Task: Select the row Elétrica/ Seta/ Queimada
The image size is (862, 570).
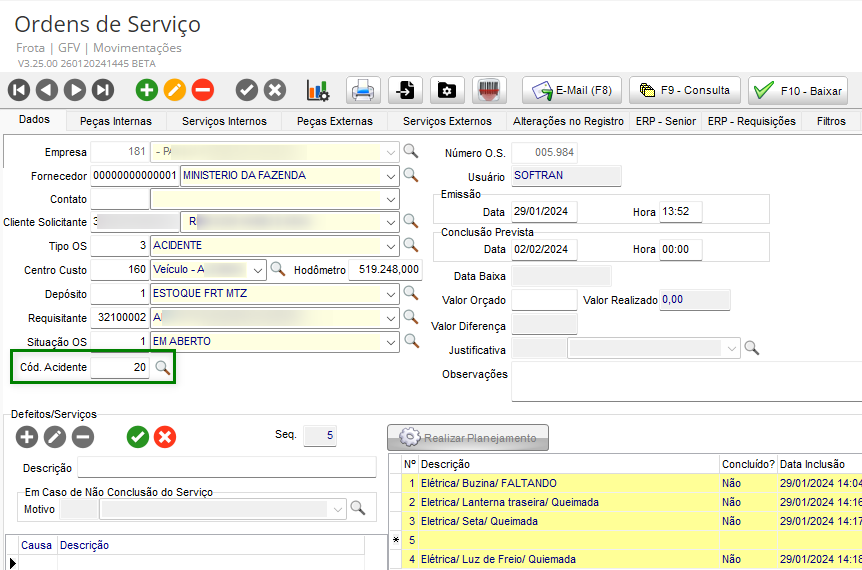Action: pyautogui.click(x=479, y=521)
